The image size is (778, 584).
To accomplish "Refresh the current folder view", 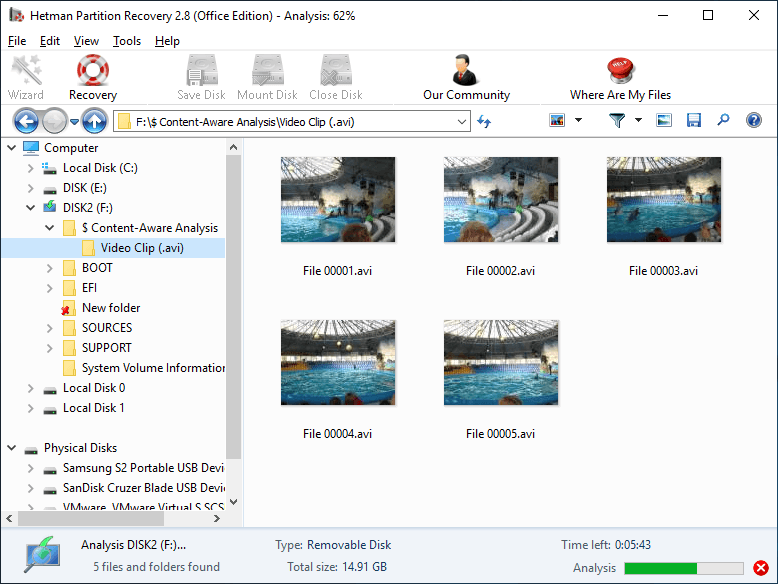I will pyautogui.click(x=484, y=121).
